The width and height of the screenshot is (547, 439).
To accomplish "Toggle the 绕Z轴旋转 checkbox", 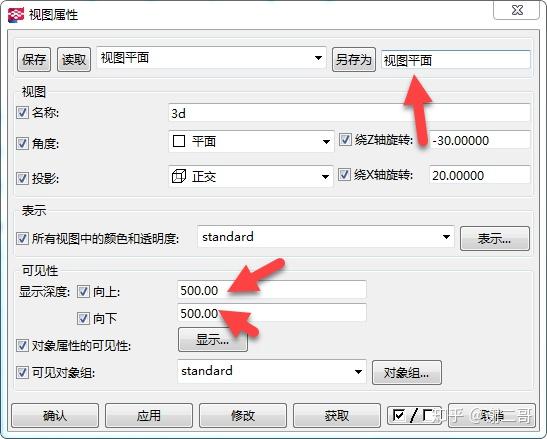I will point(345,139).
